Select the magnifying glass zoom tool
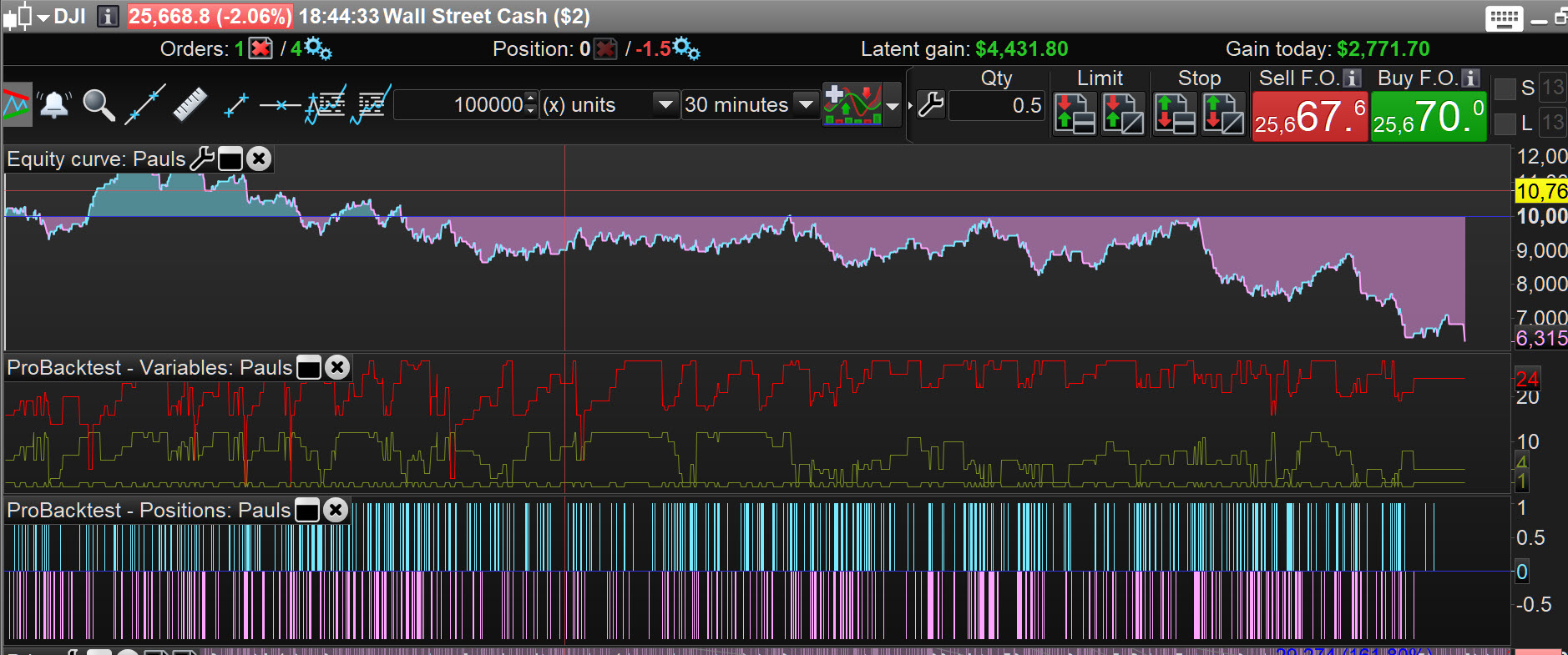Viewport: 1568px width, 655px height. [x=99, y=105]
